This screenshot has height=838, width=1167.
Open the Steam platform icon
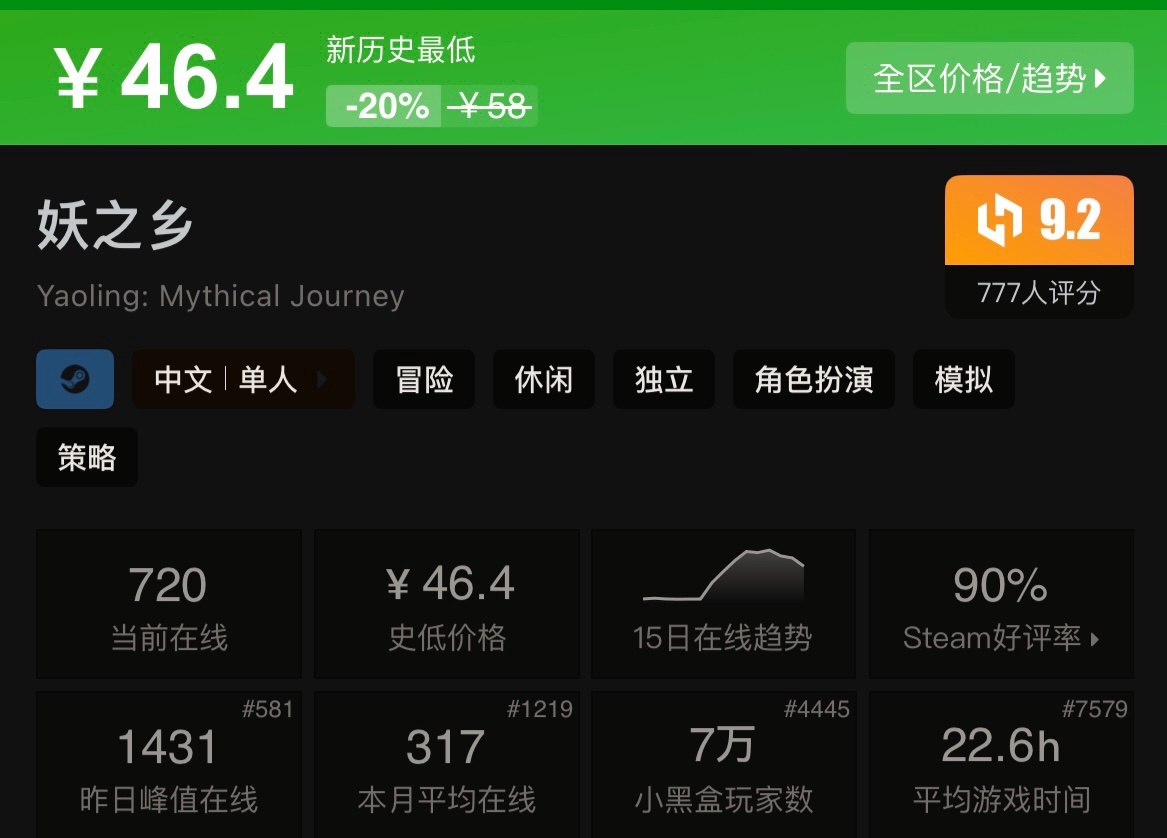coord(75,379)
